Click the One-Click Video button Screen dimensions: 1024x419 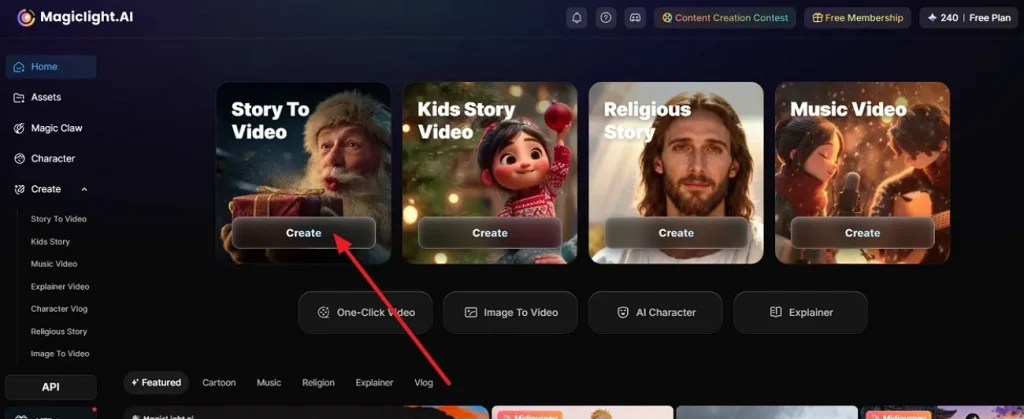[366, 313]
